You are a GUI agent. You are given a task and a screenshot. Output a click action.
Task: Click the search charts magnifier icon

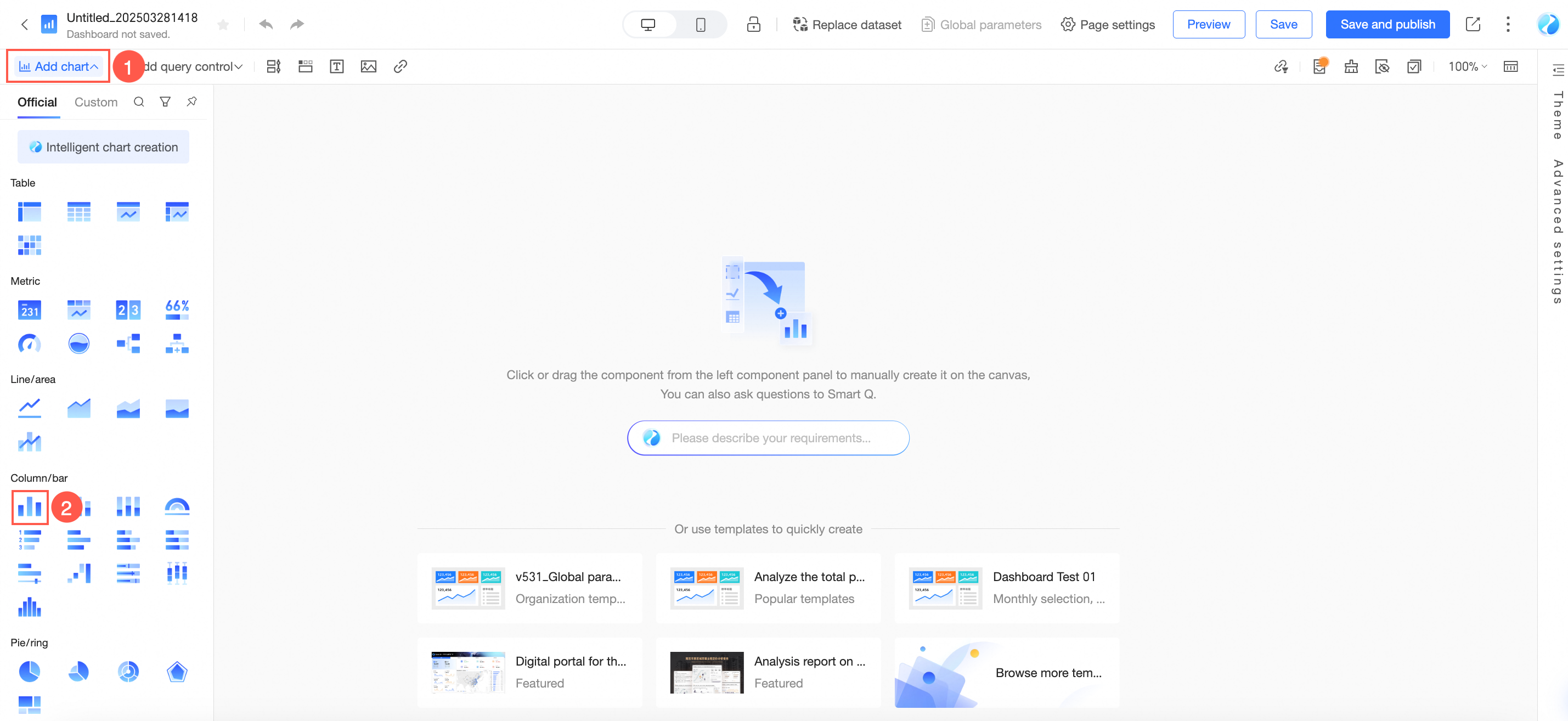pos(139,102)
